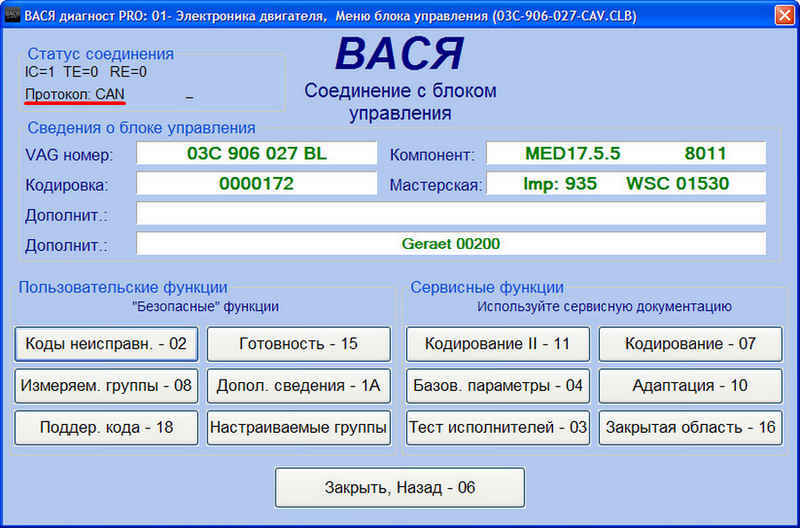Click the Geraet 00200 field
The width and height of the screenshot is (800, 528).
[x=451, y=244]
